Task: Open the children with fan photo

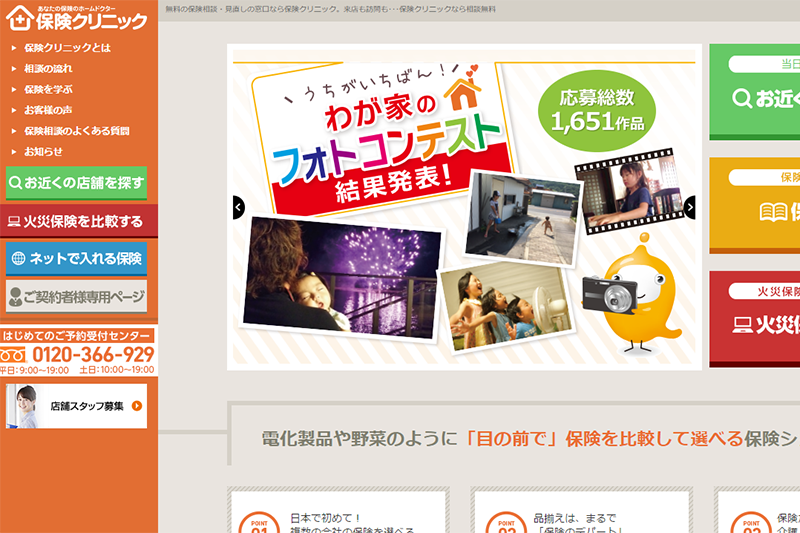Action: coord(506,307)
